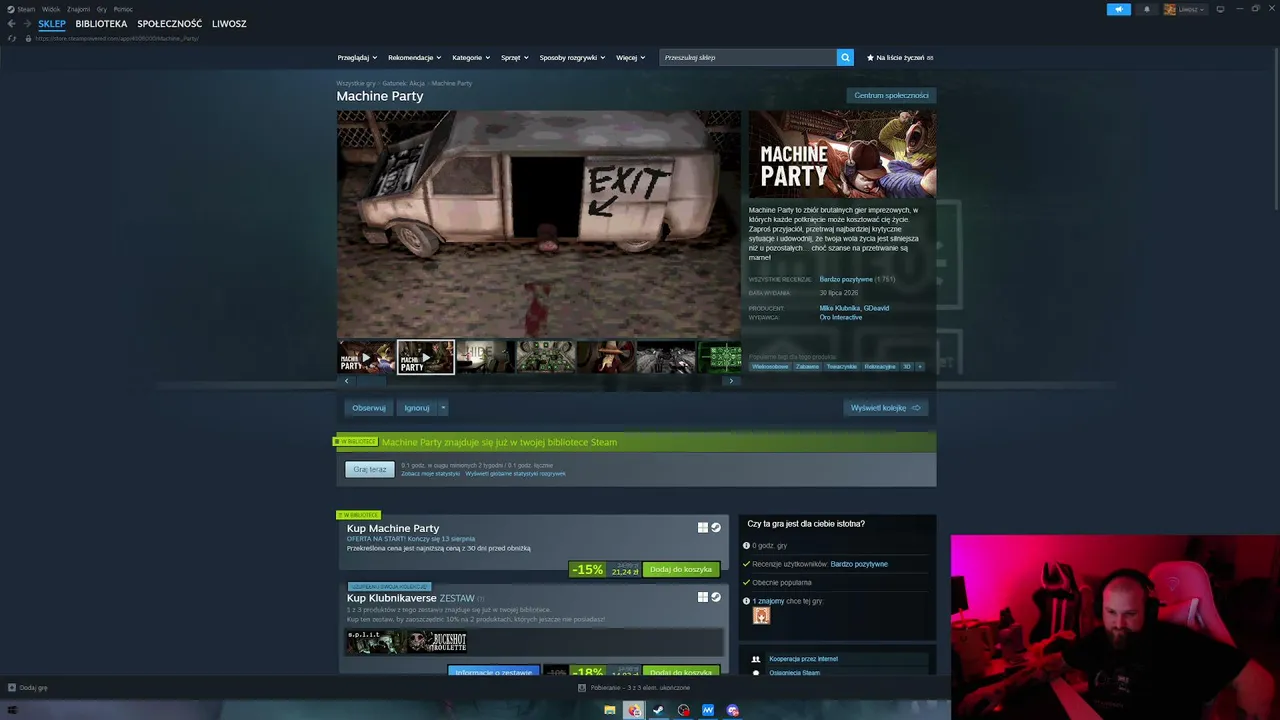
Task: Click the media strip scrollbar handle
Action: click(372, 381)
